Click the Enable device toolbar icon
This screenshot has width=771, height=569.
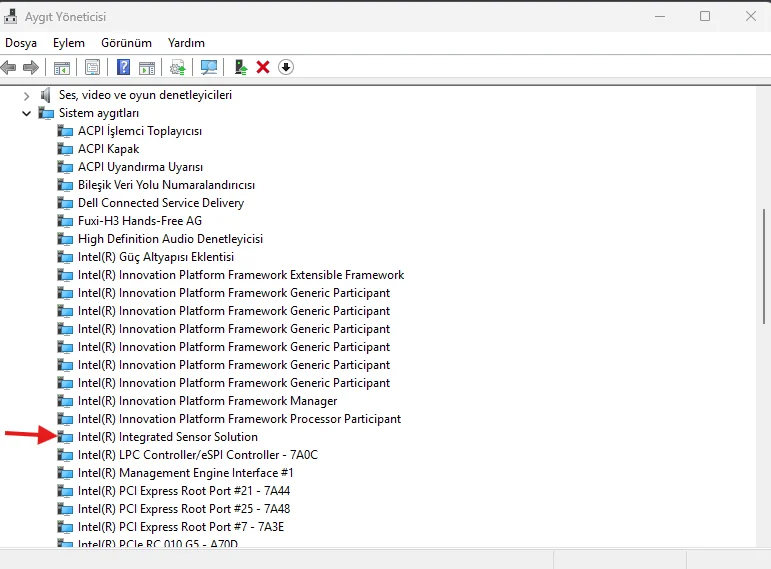click(240, 67)
